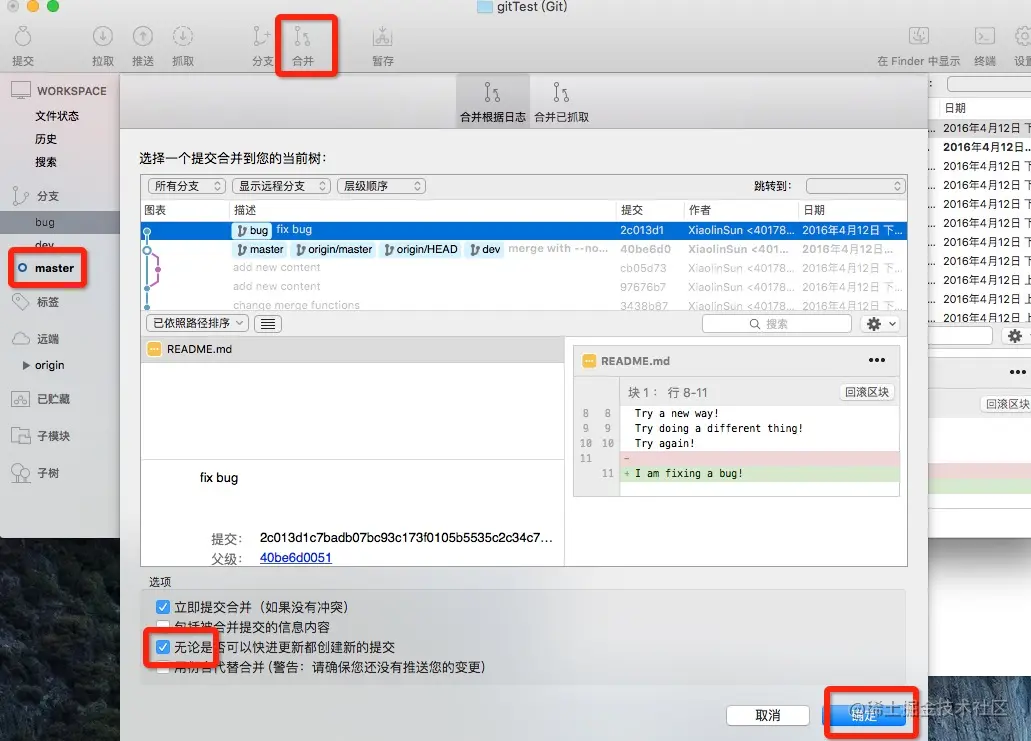Click the 作者 column header
This screenshot has height=741, width=1031.
(x=741, y=210)
